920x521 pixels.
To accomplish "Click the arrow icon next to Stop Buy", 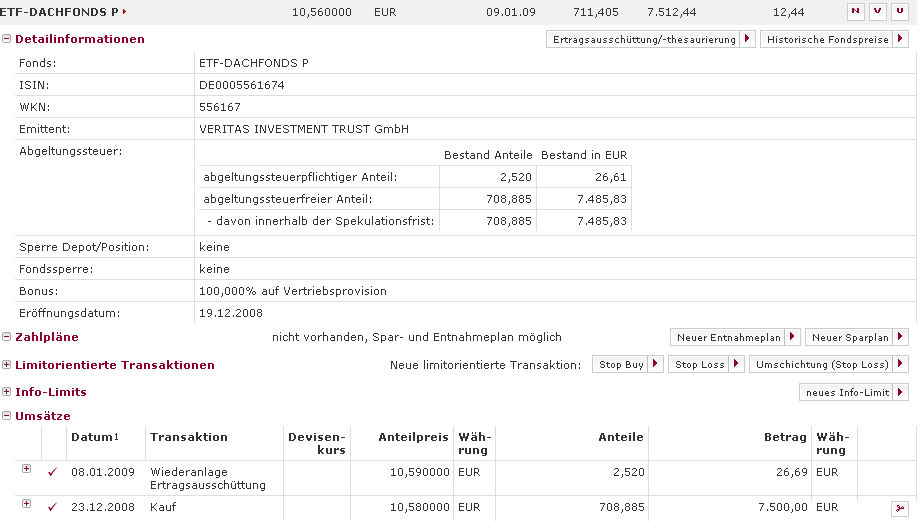I will 656,365.
